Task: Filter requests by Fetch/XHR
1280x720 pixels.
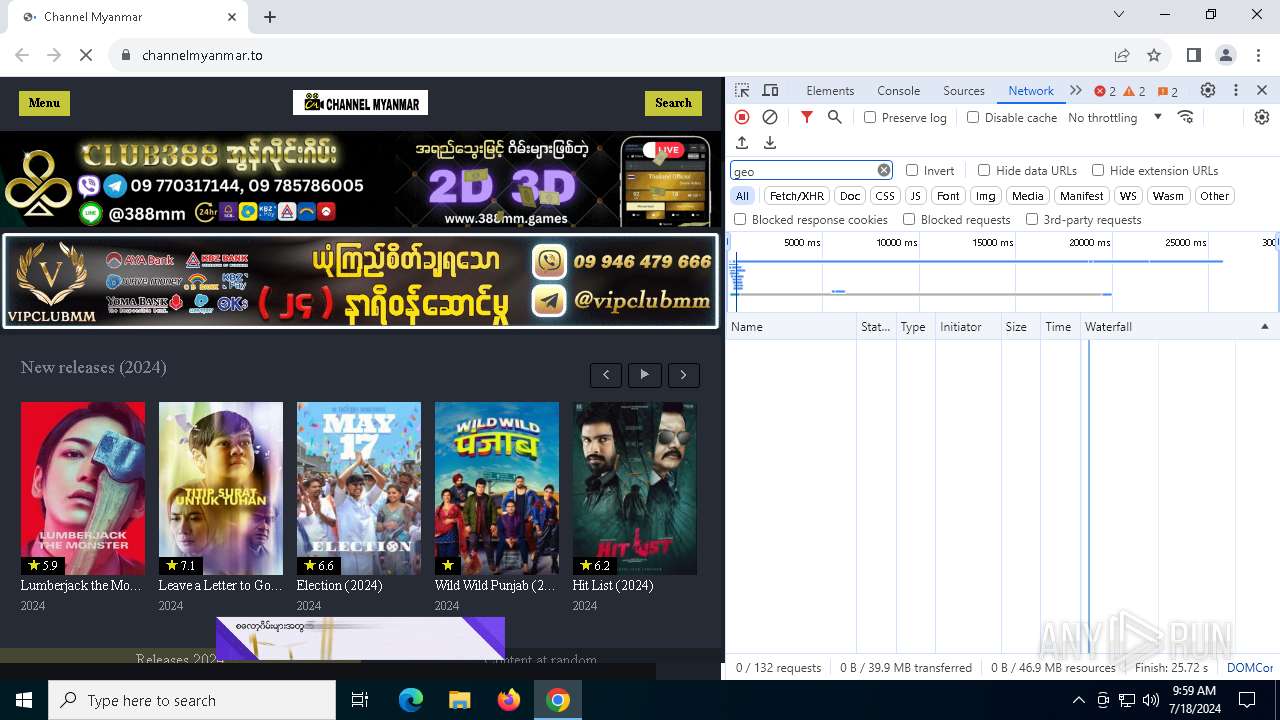Action: 797,196
